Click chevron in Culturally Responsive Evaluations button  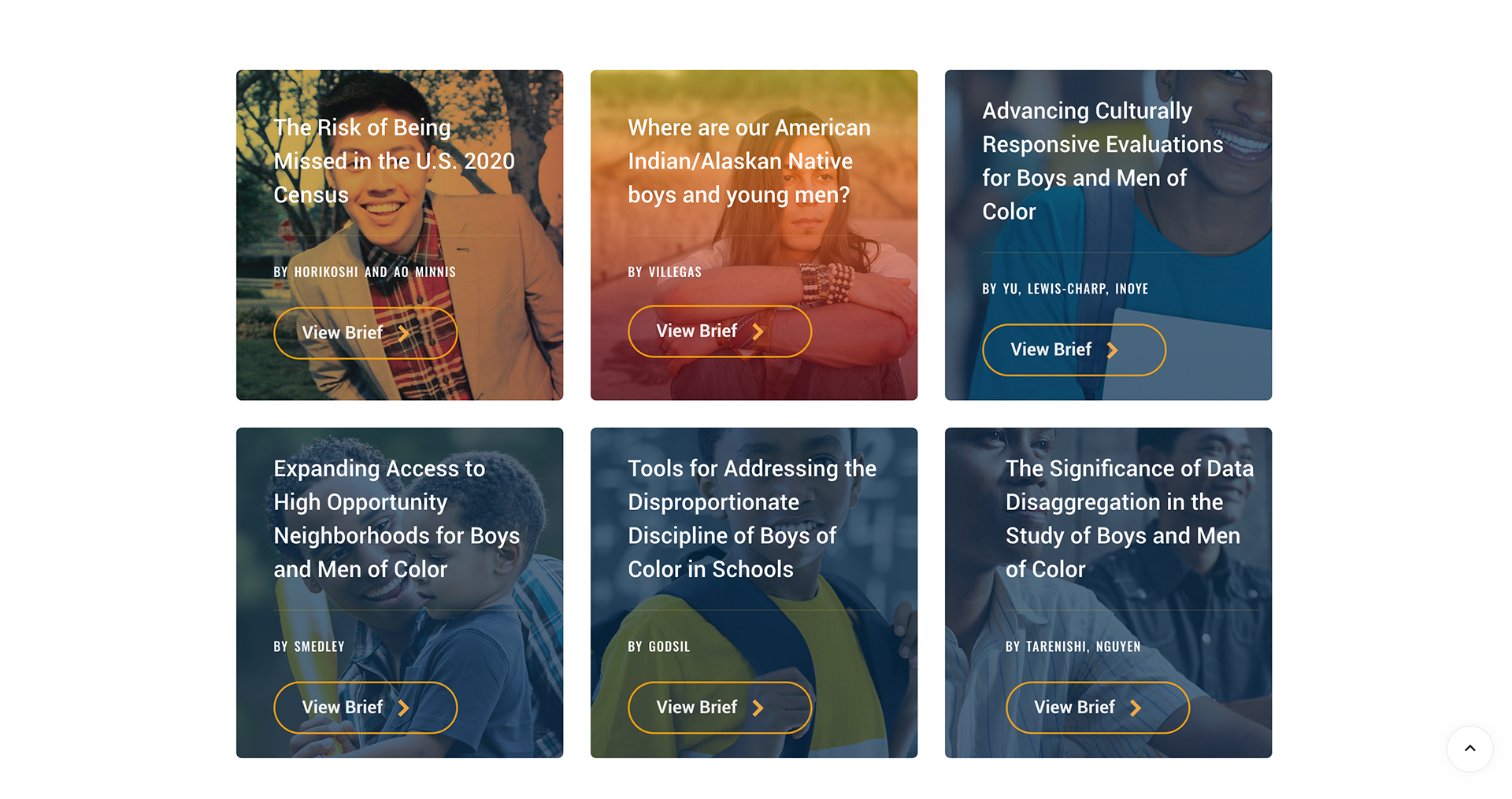tap(1112, 350)
